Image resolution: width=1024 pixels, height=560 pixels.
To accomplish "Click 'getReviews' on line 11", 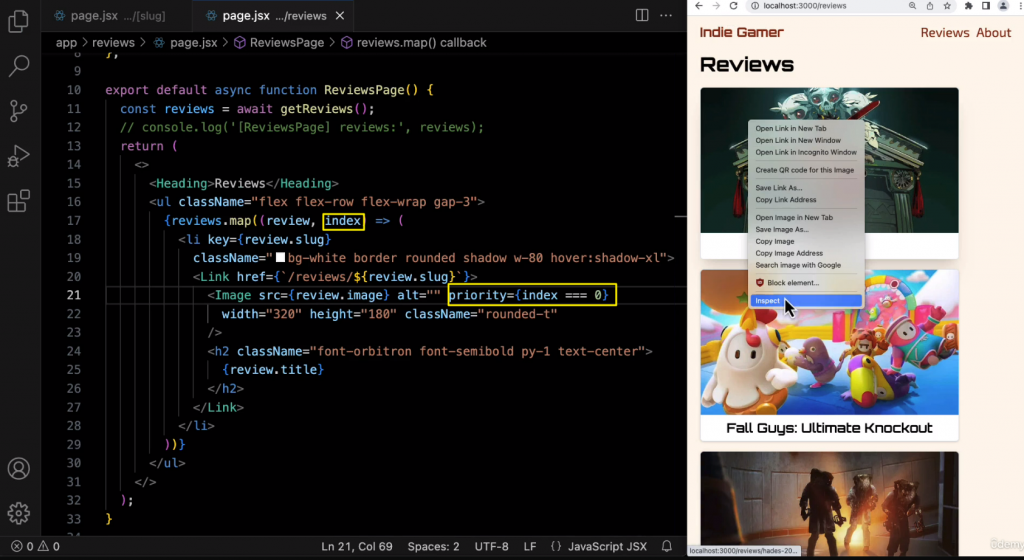I will (316, 109).
